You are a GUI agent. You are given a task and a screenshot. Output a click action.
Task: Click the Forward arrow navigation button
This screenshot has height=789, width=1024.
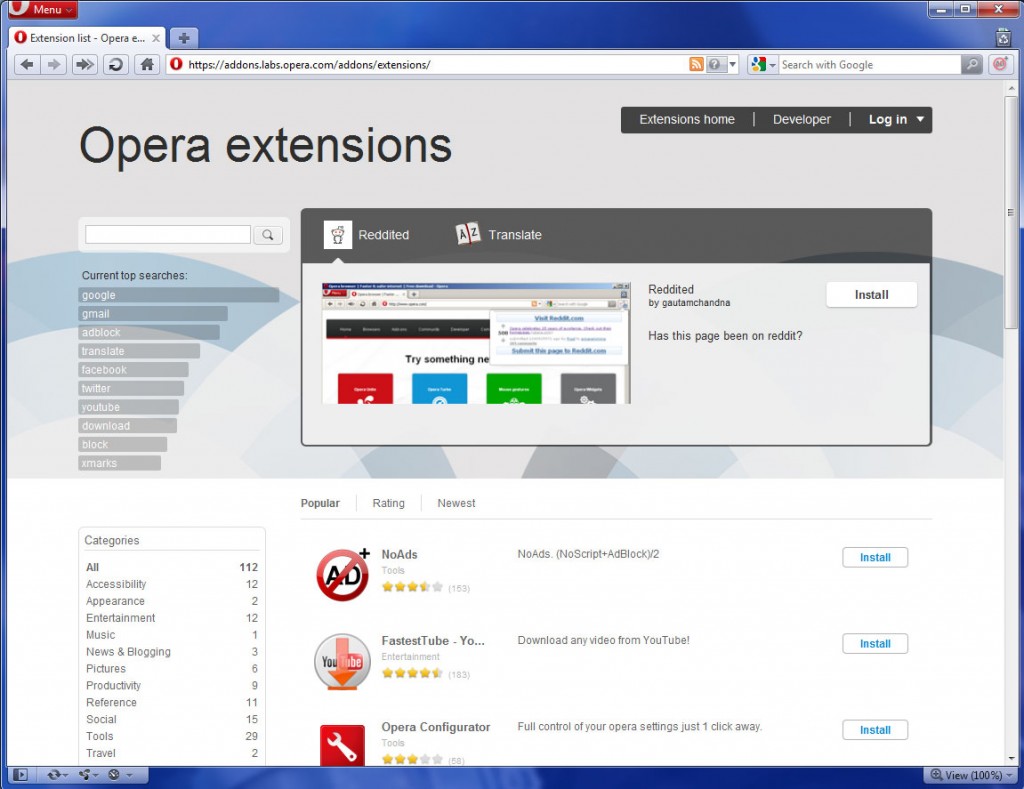point(54,65)
